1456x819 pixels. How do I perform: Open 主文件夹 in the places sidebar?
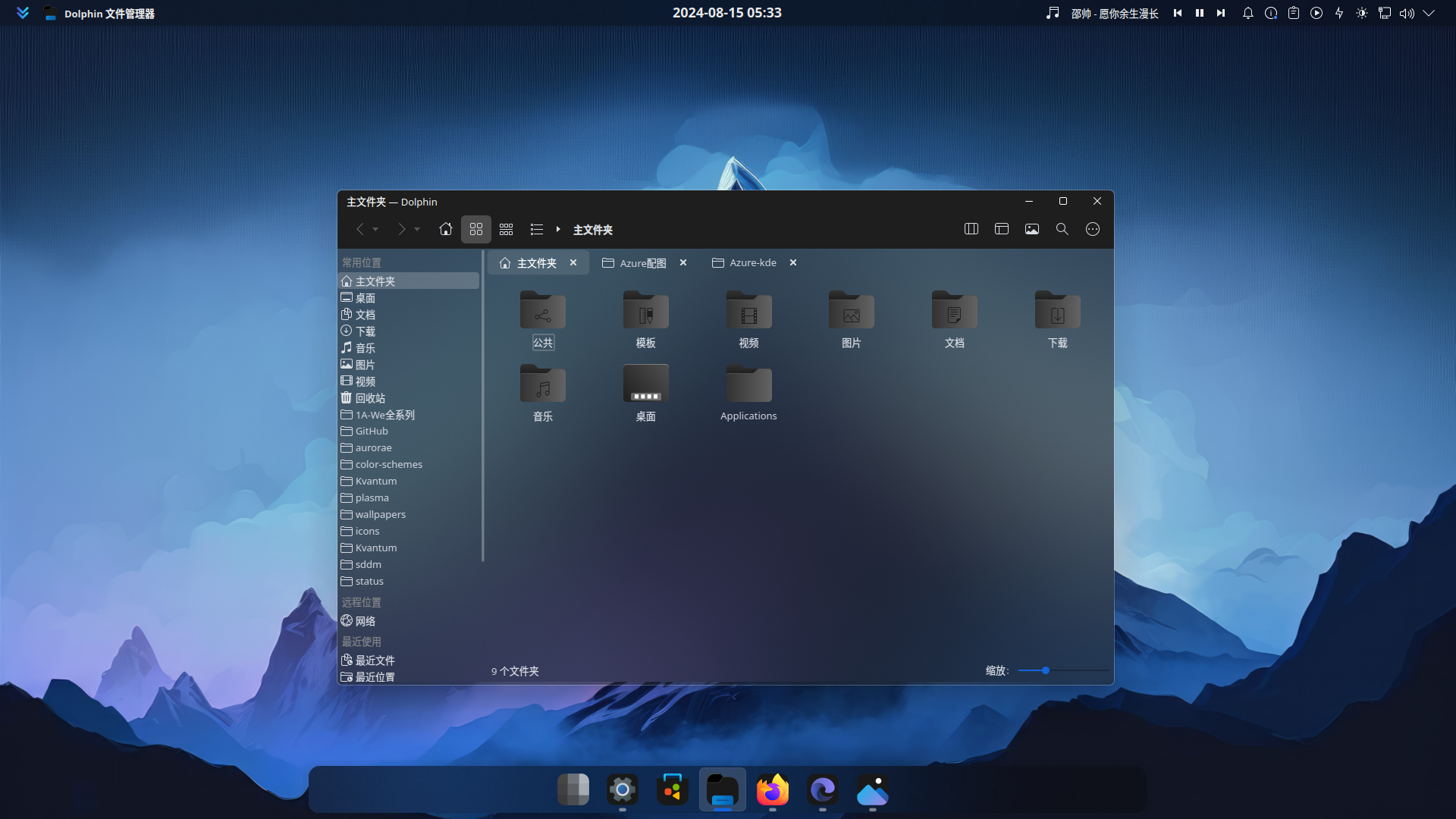pos(409,281)
